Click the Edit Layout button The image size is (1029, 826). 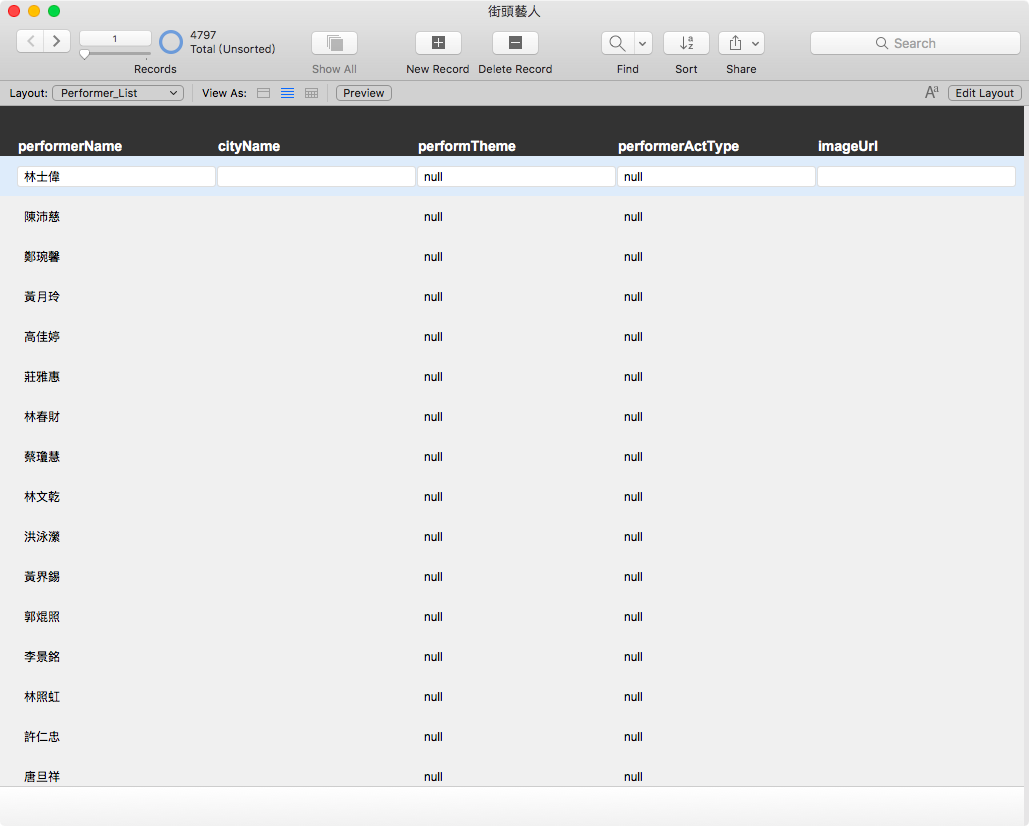984,93
